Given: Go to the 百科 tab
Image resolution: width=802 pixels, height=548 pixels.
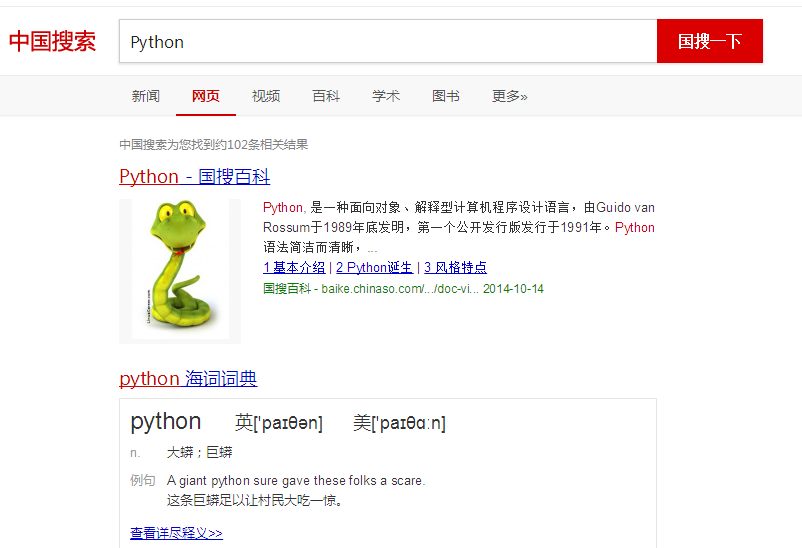Looking at the screenshot, I should (x=326, y=96).
